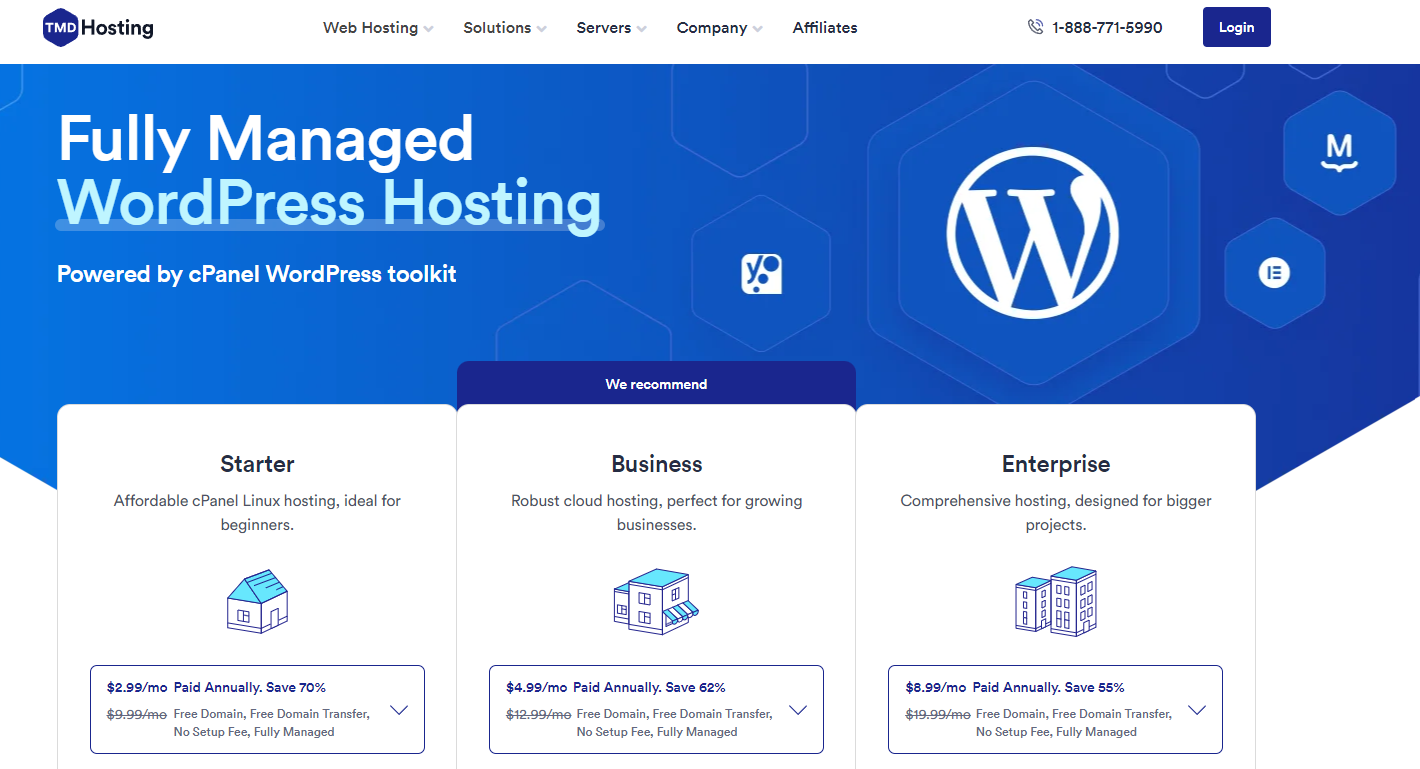Image resolution: width=1420 pixels, height=769 pixels.
Task: Click the Business plan shop icon
Action: [656, 601]
